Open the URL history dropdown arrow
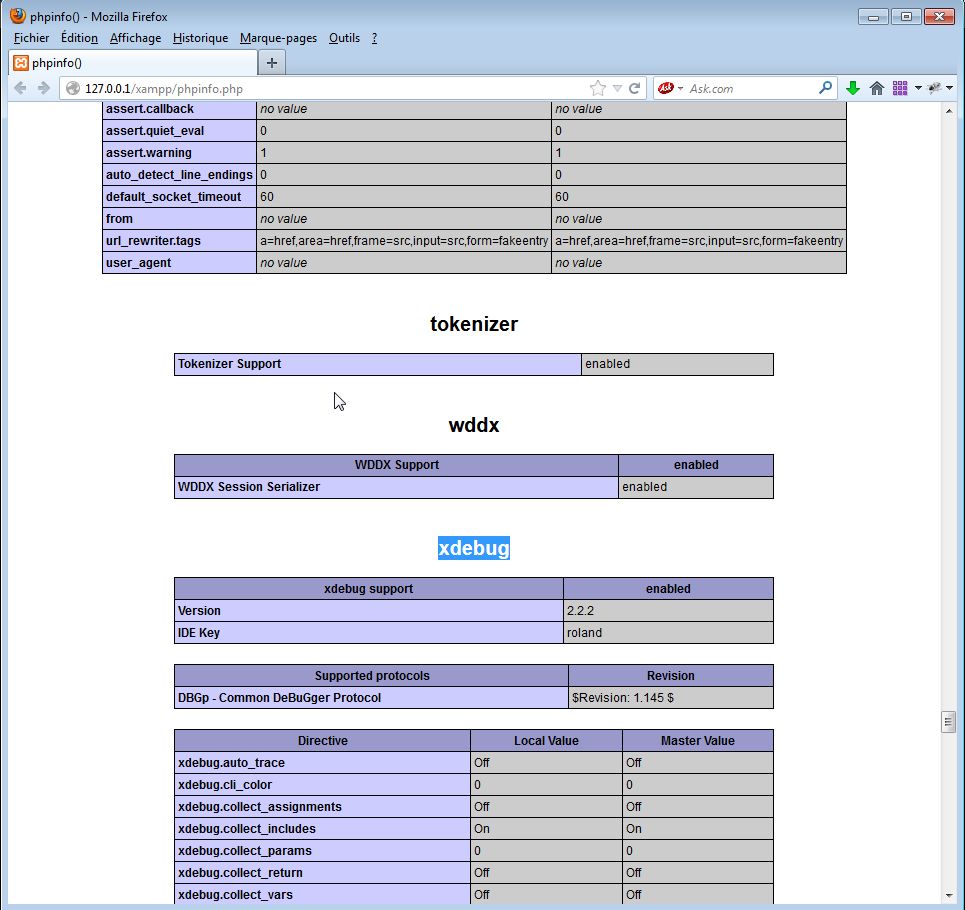The width and height of the screenshot is (965, 910). coord(617,89)
